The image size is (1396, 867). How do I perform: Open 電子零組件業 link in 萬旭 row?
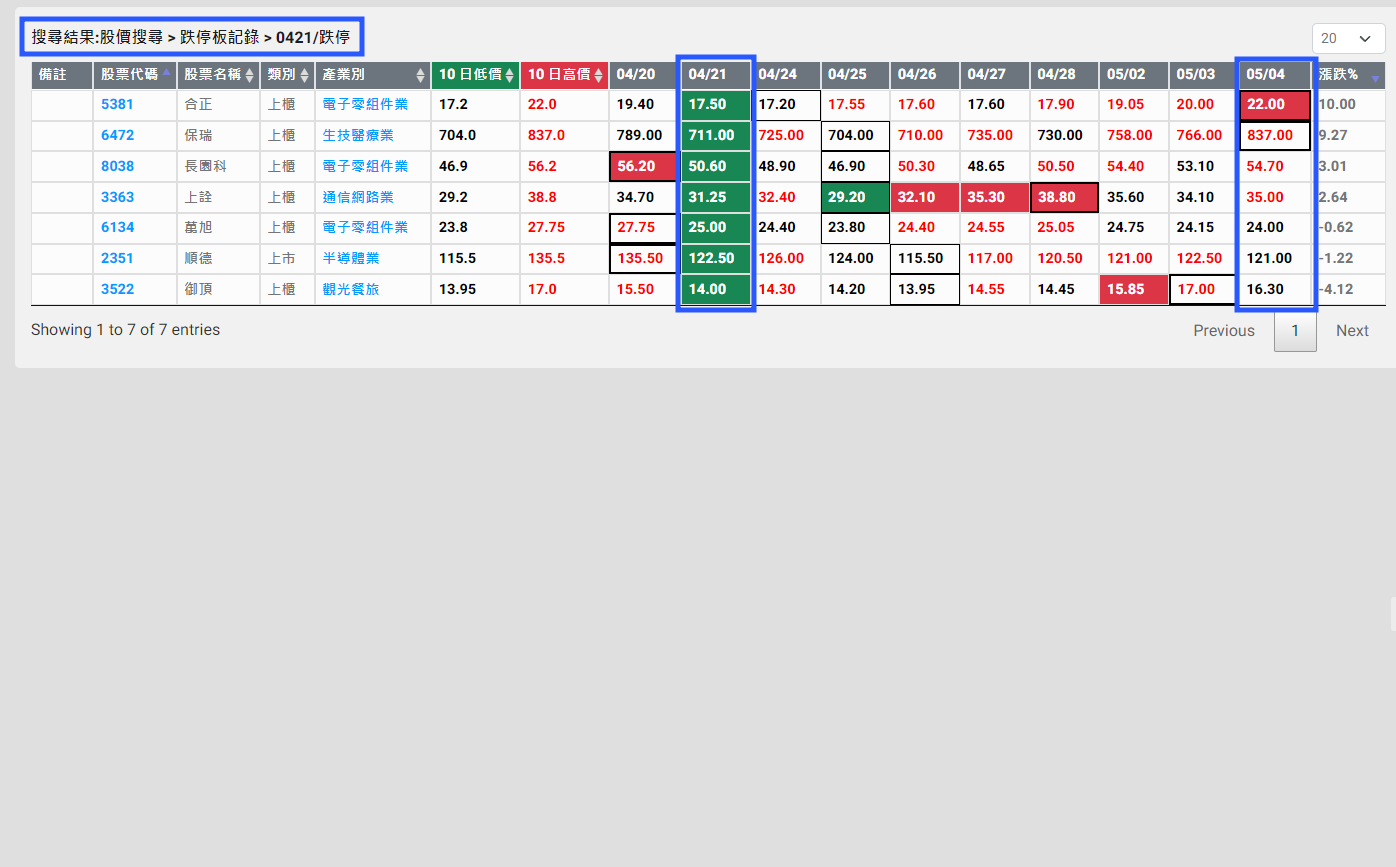365,227
